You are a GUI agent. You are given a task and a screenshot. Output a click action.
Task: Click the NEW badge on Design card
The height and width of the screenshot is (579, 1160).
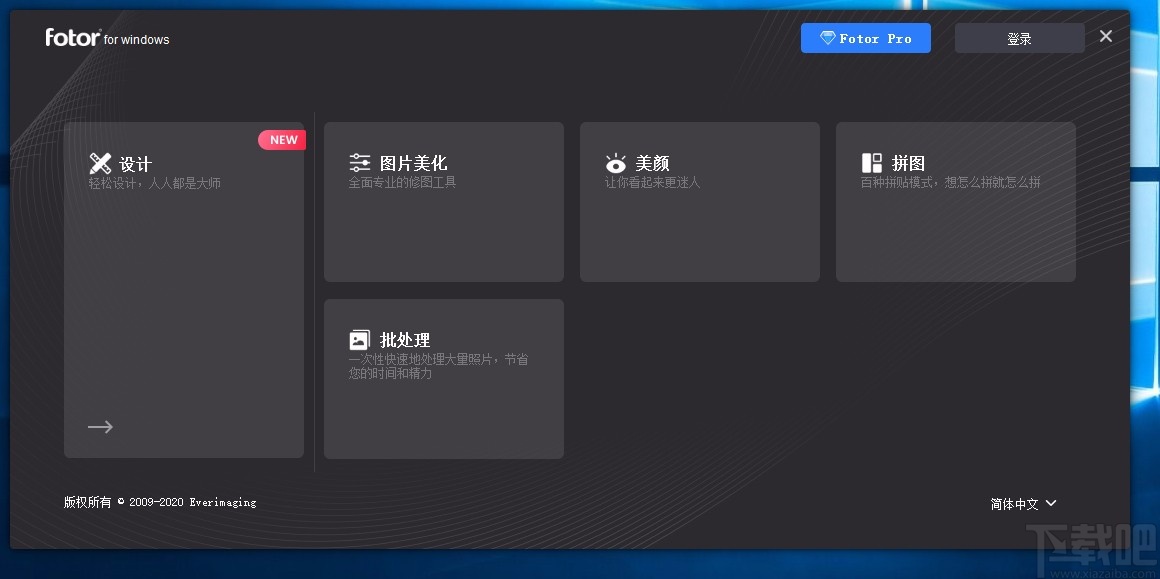pyautogui.click(x=282, y=139)
